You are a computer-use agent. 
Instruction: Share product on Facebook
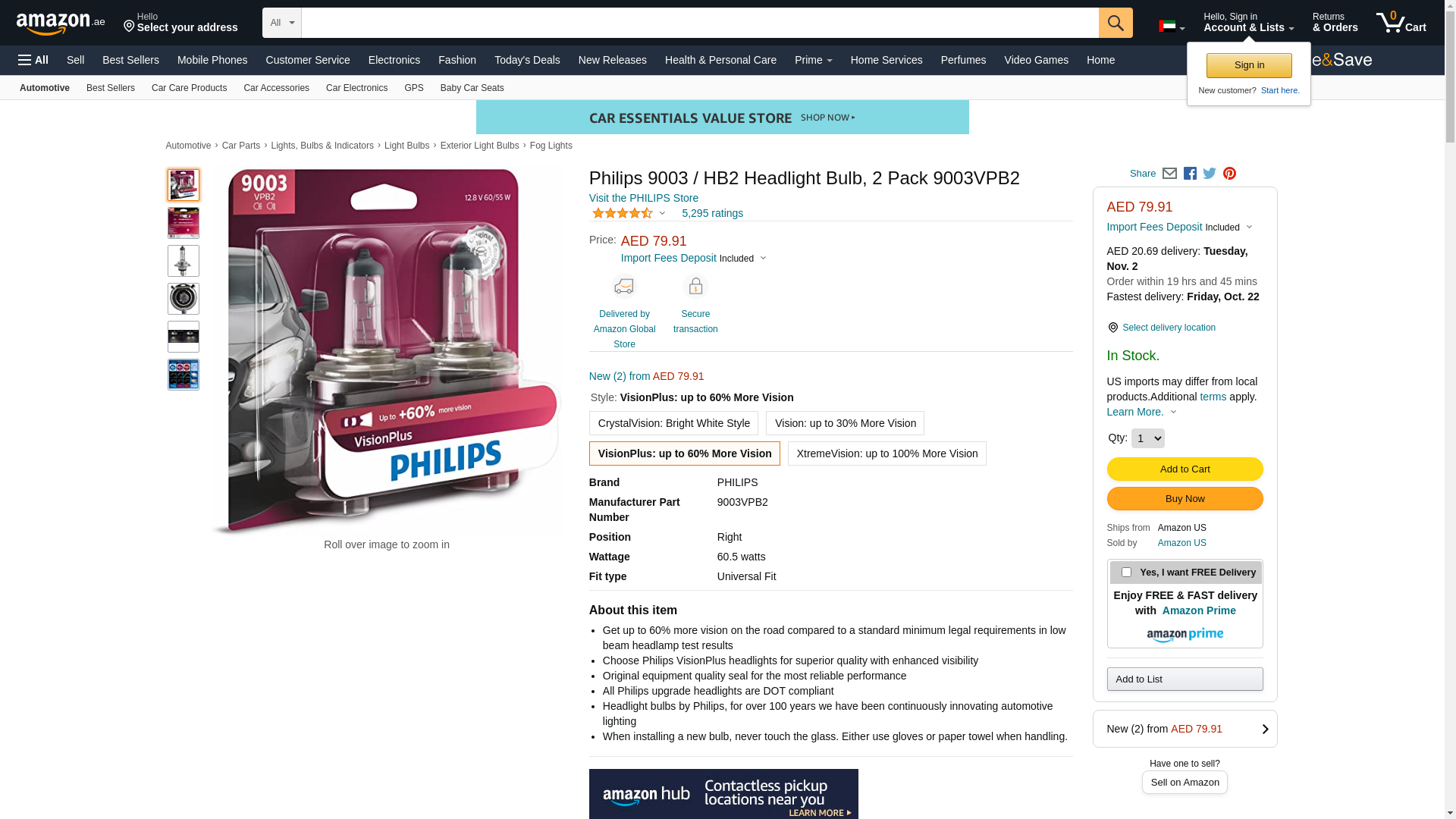(x=1190, y=174)
